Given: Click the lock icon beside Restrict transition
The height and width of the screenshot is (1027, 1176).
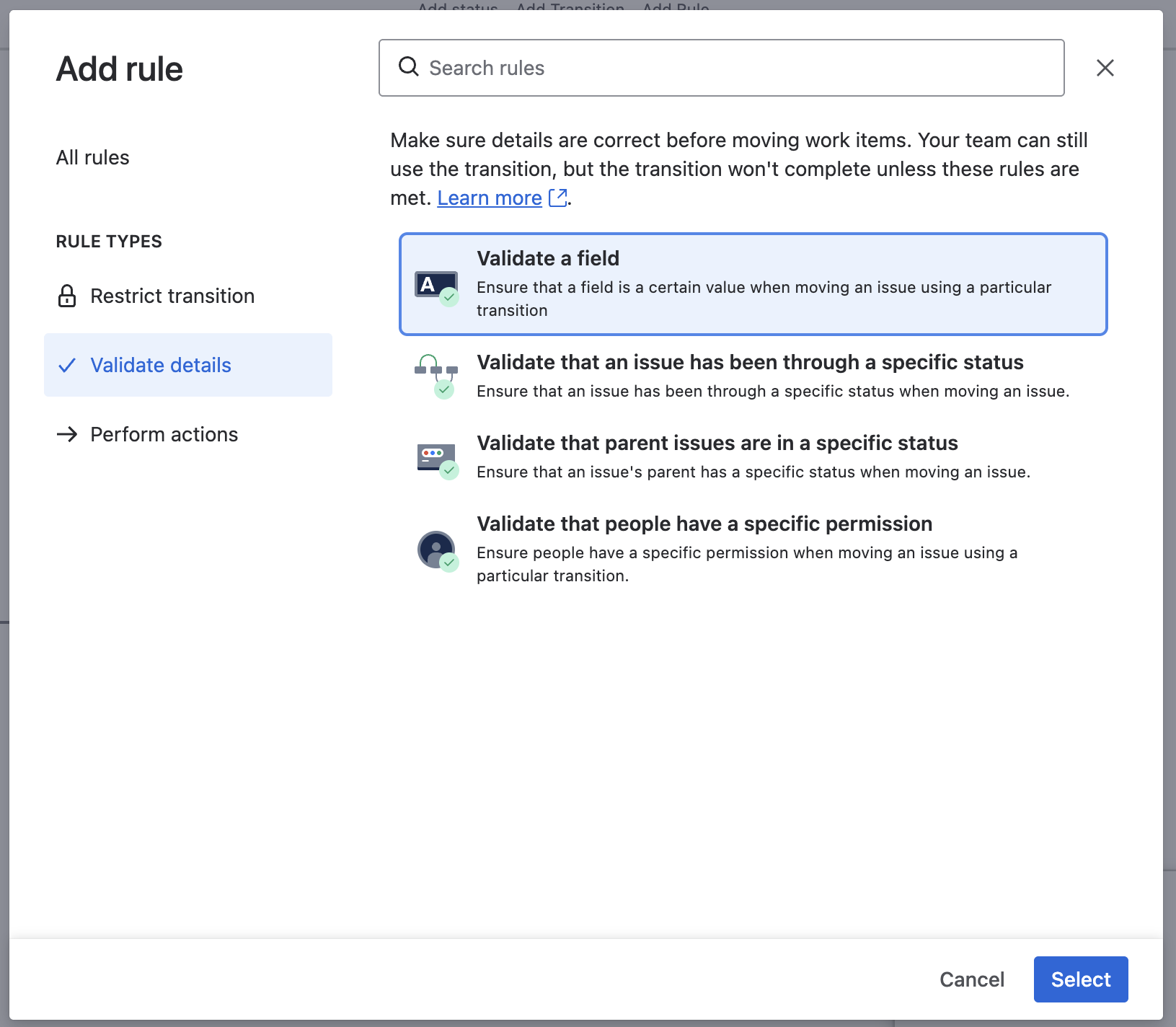Looking at the screenshot, I should pos(67,296).
